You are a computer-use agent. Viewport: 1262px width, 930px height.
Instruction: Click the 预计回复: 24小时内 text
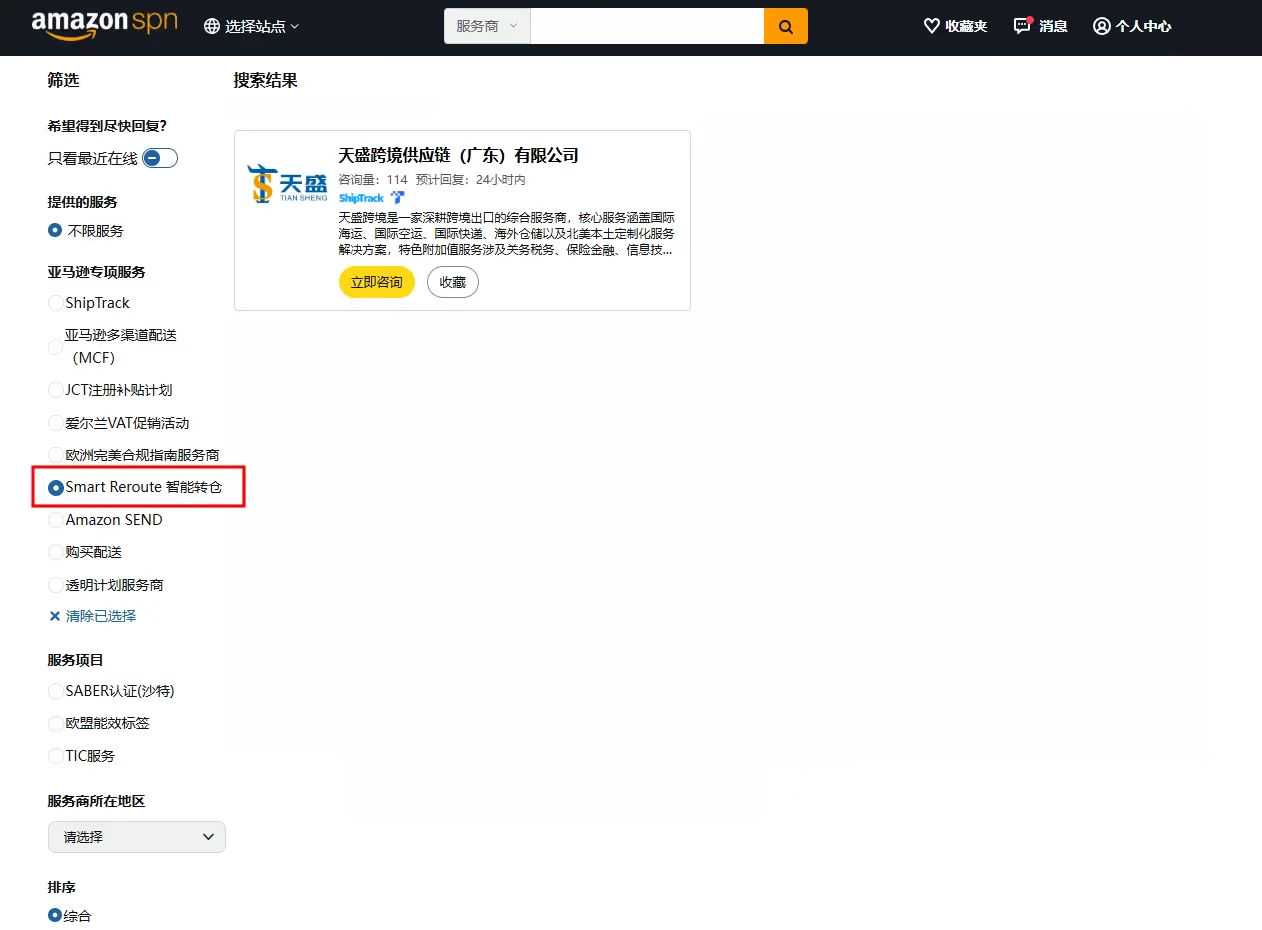(x=470, y=180)
